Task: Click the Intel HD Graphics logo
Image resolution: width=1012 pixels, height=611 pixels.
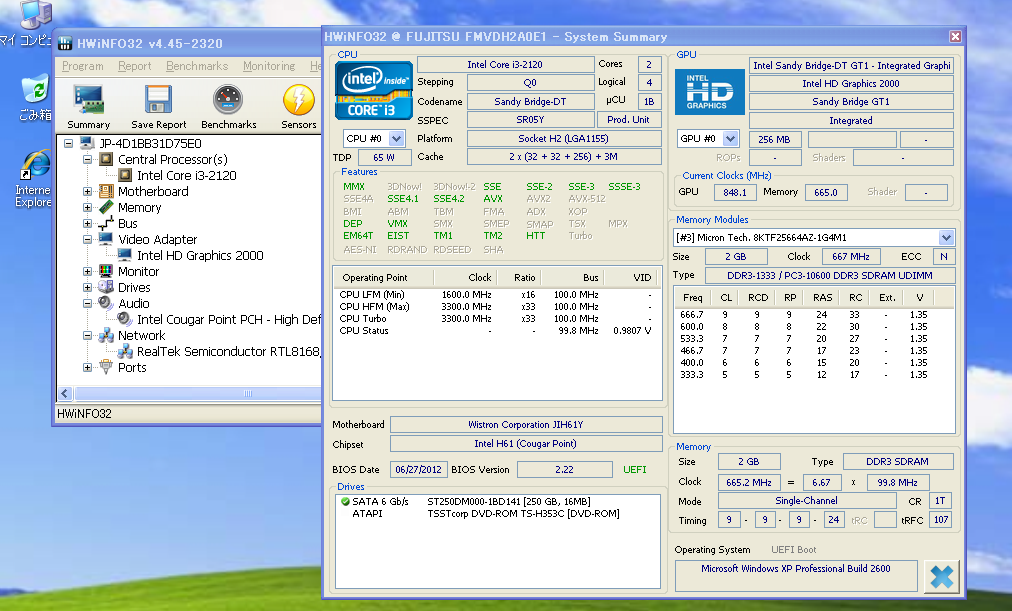Action: (x=708, y=91)
